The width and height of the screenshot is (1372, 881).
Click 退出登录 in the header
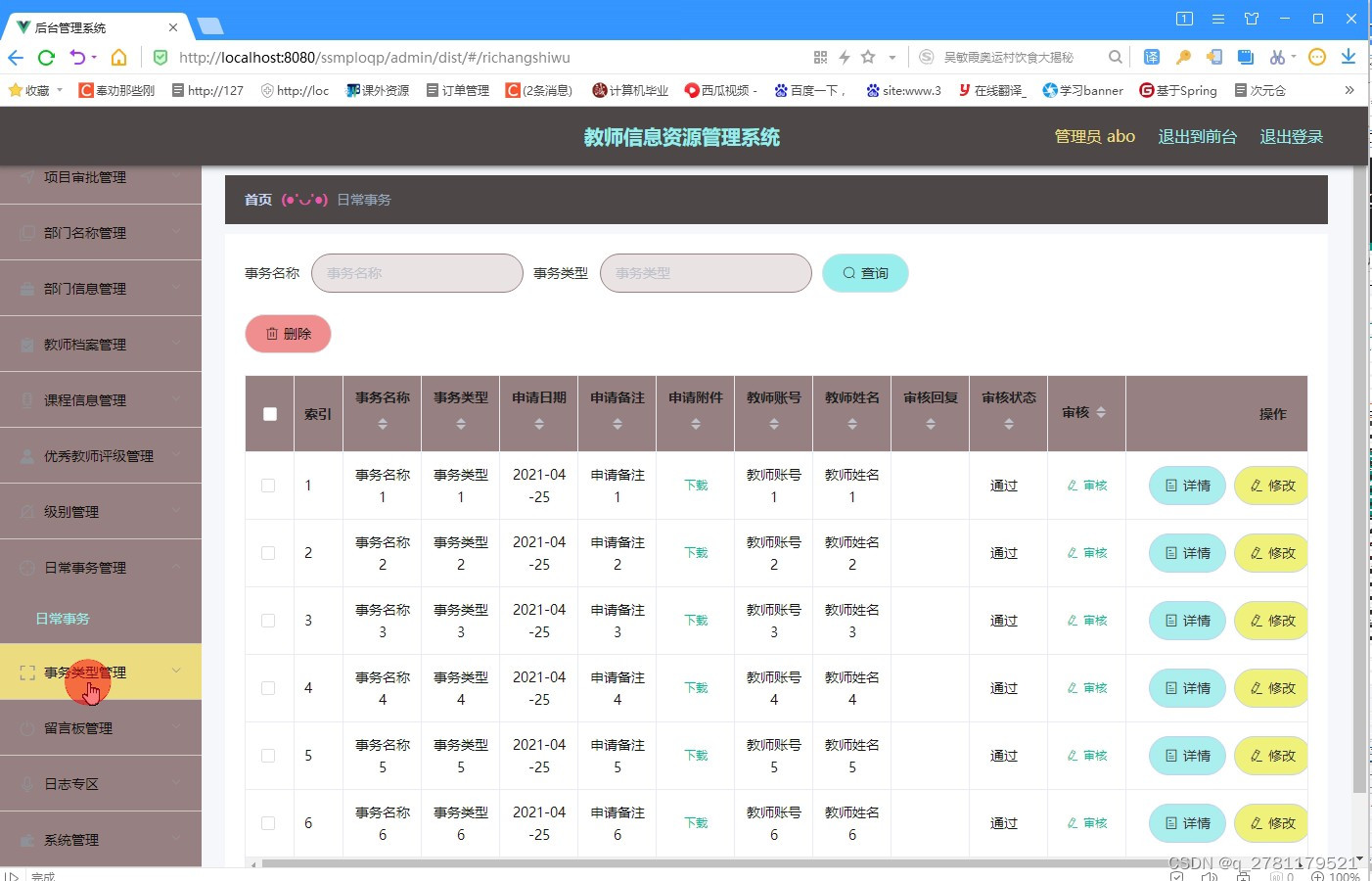click(1291, 137)
